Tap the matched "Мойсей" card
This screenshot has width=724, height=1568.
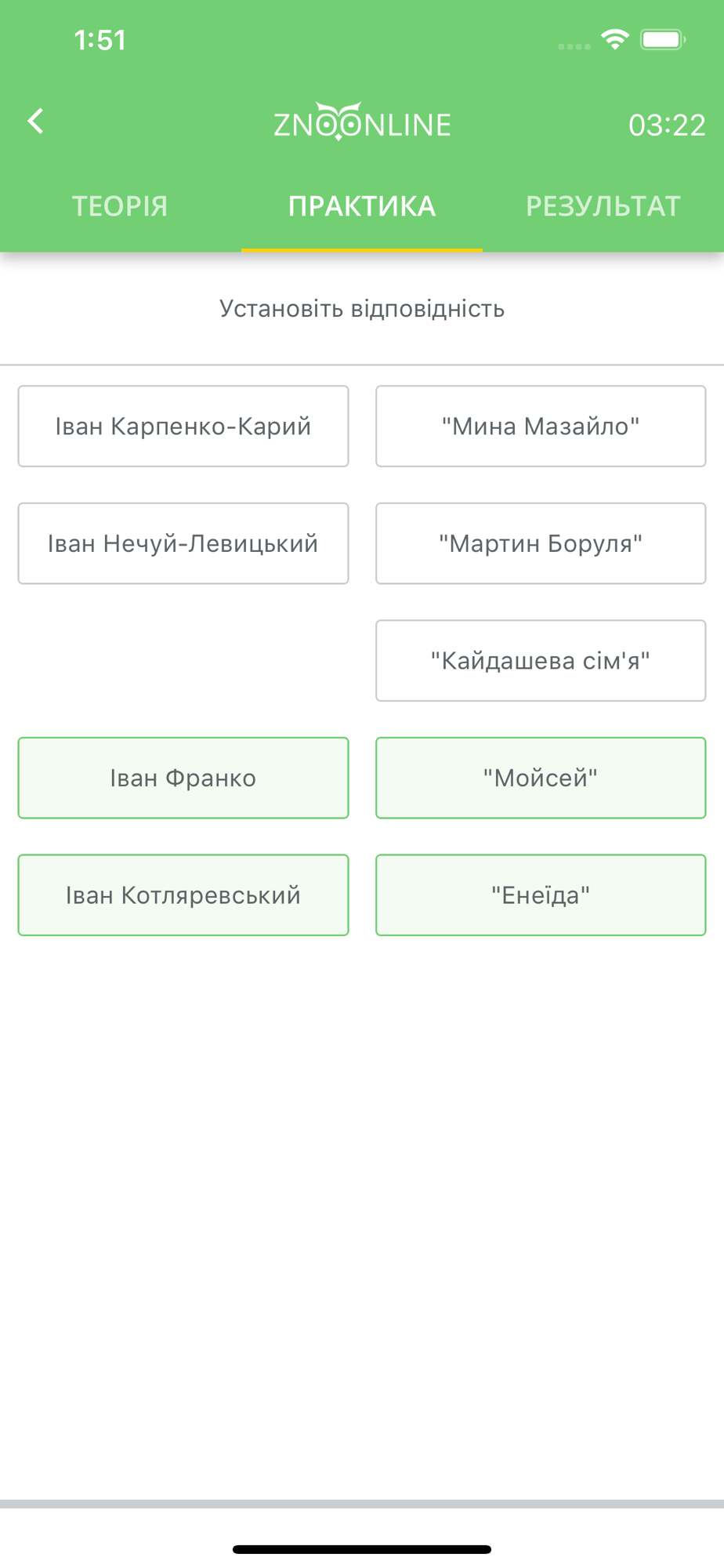[541, 778]
